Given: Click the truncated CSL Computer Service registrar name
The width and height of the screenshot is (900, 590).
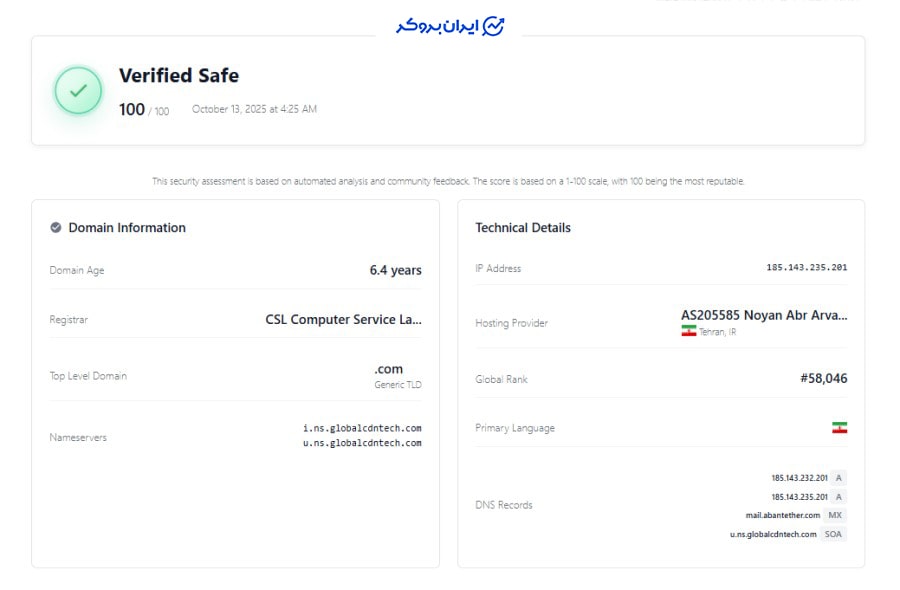Looking at the screenshot, I should click(x=343, y=320).
